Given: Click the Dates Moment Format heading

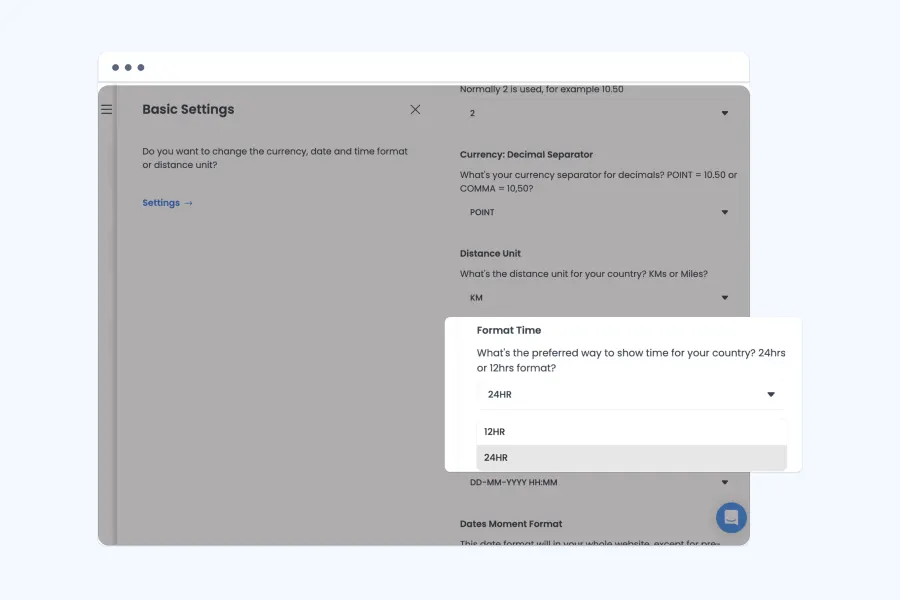Looking at the screenshot, I should point(511,524).
